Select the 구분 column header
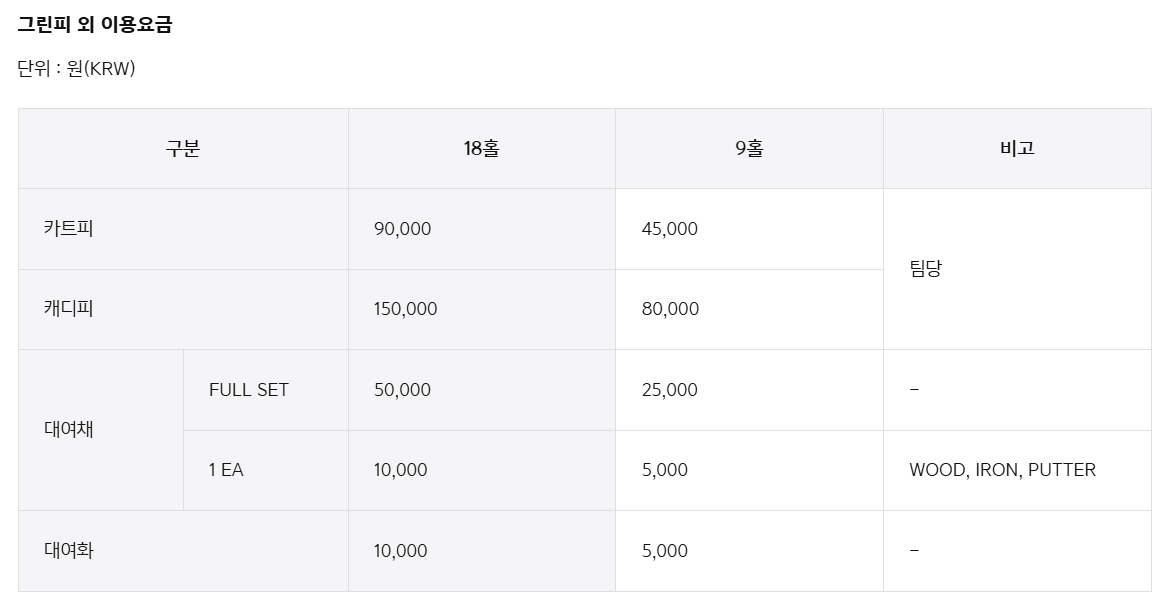 tap(183, 149)
